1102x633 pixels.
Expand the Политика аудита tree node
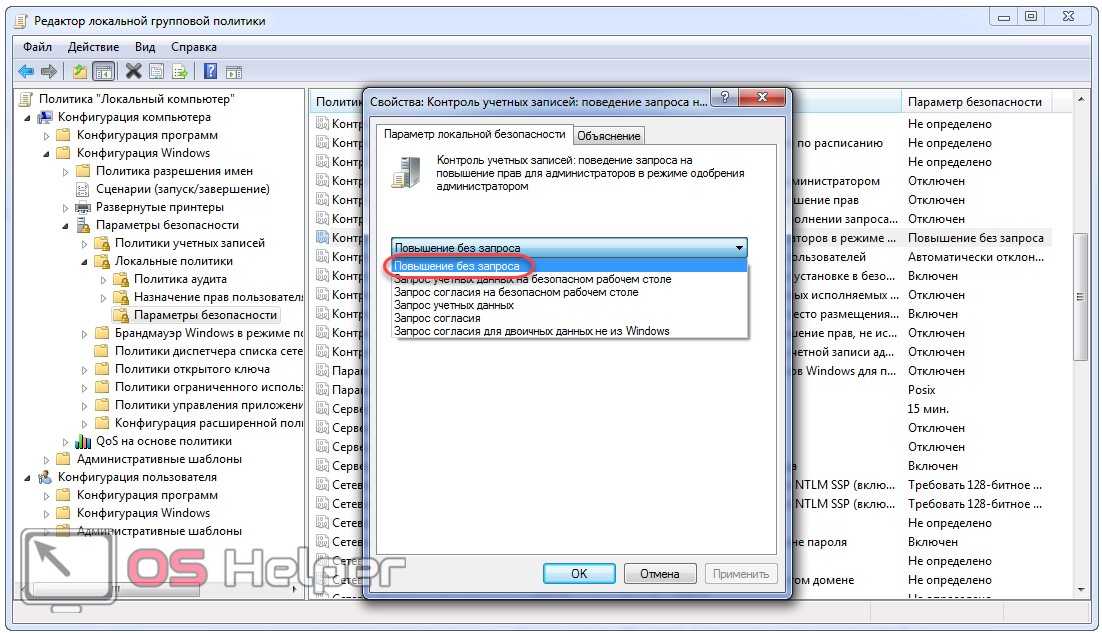tap(104, 279)
